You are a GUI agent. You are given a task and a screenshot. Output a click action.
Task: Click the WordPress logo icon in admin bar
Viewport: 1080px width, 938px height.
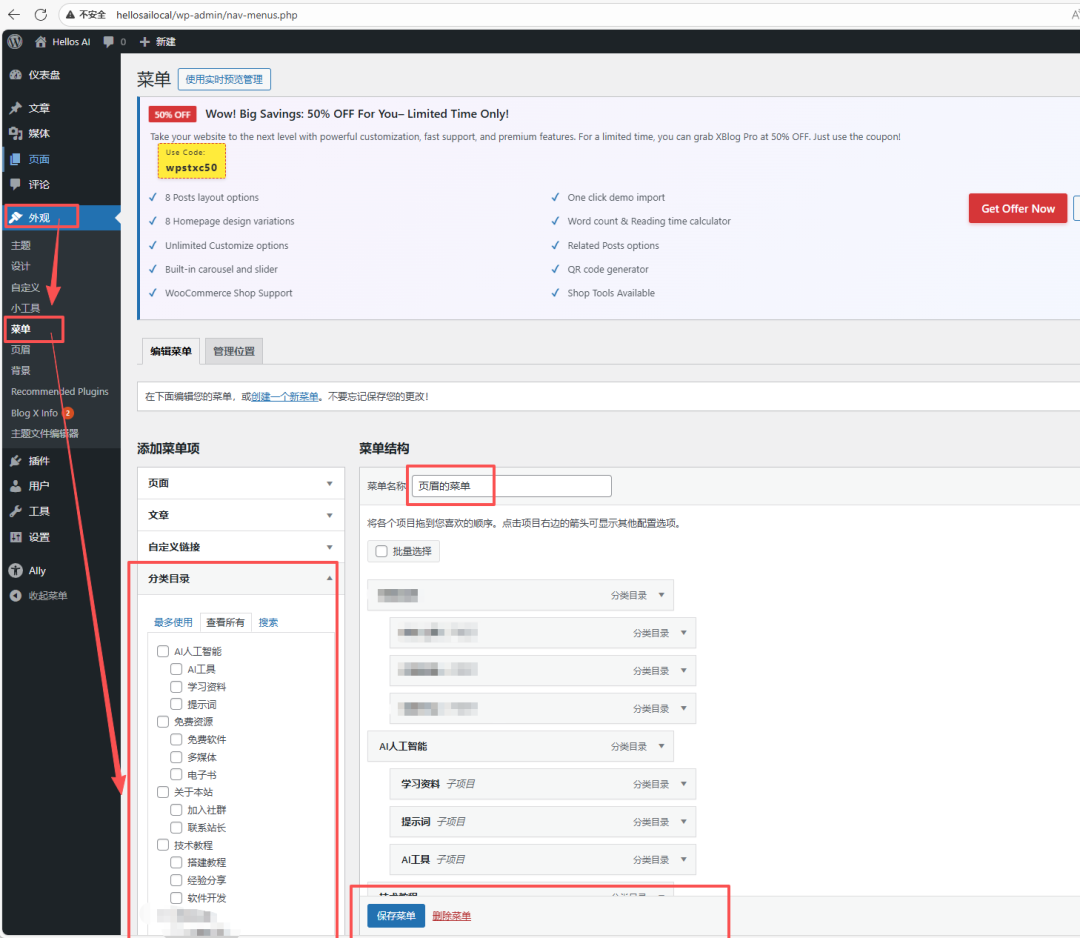[x=16, y=42]
